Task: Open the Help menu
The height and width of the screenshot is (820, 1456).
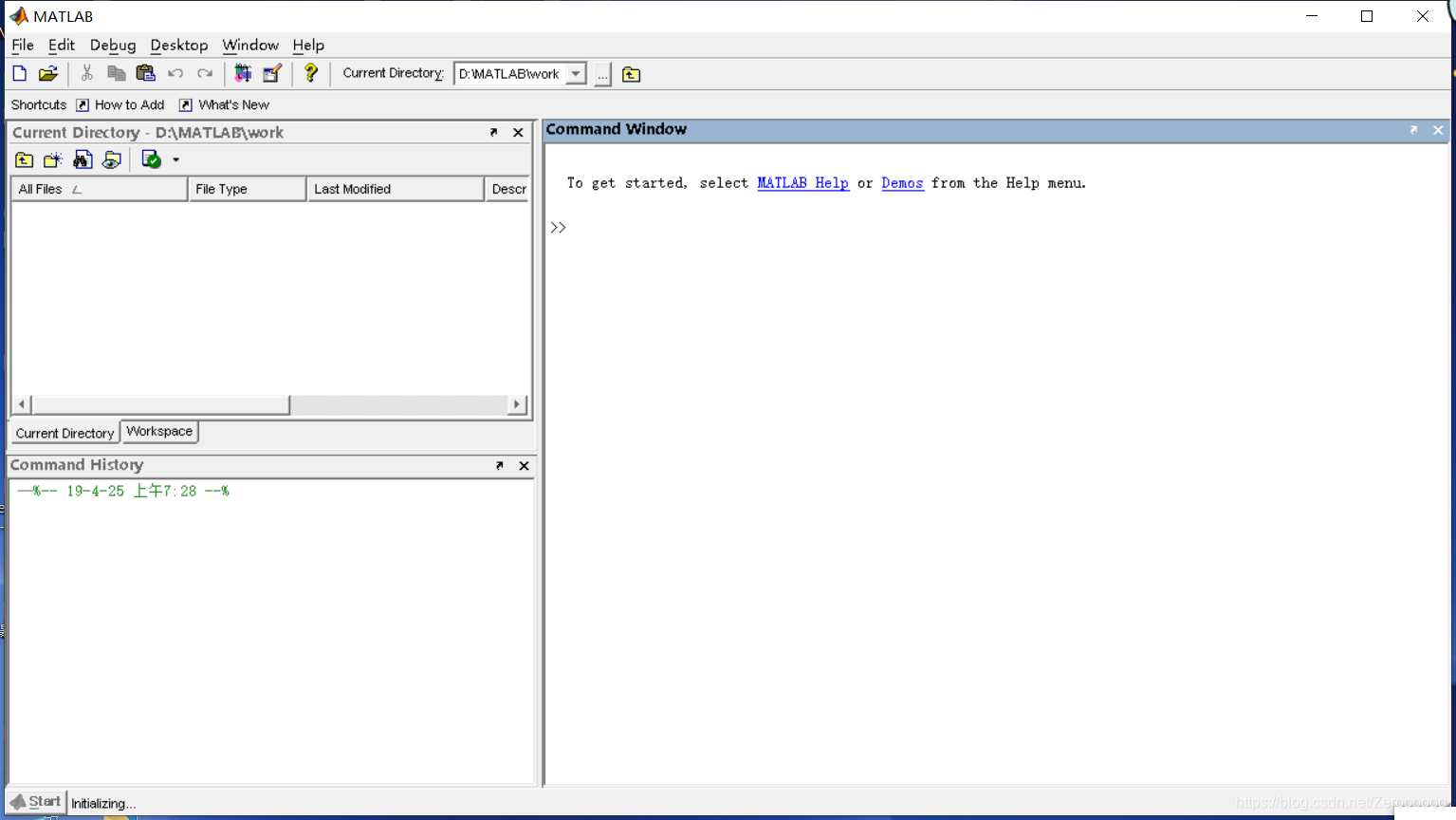Action: point(308,45)
